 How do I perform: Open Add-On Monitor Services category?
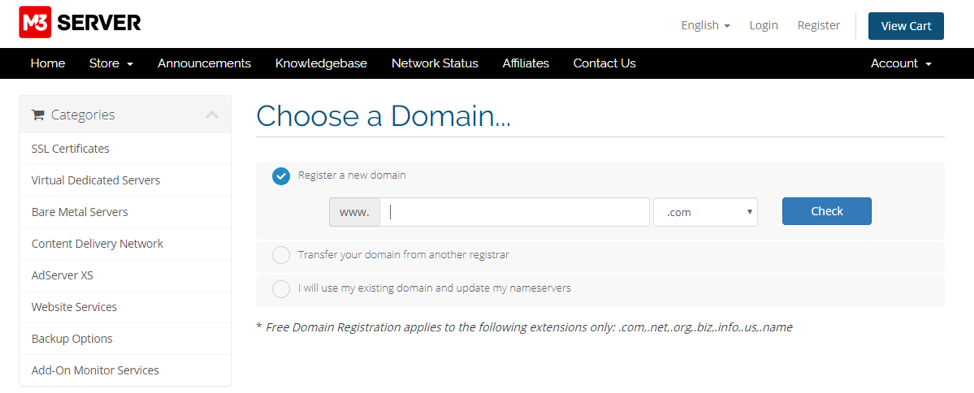[125, 371]
